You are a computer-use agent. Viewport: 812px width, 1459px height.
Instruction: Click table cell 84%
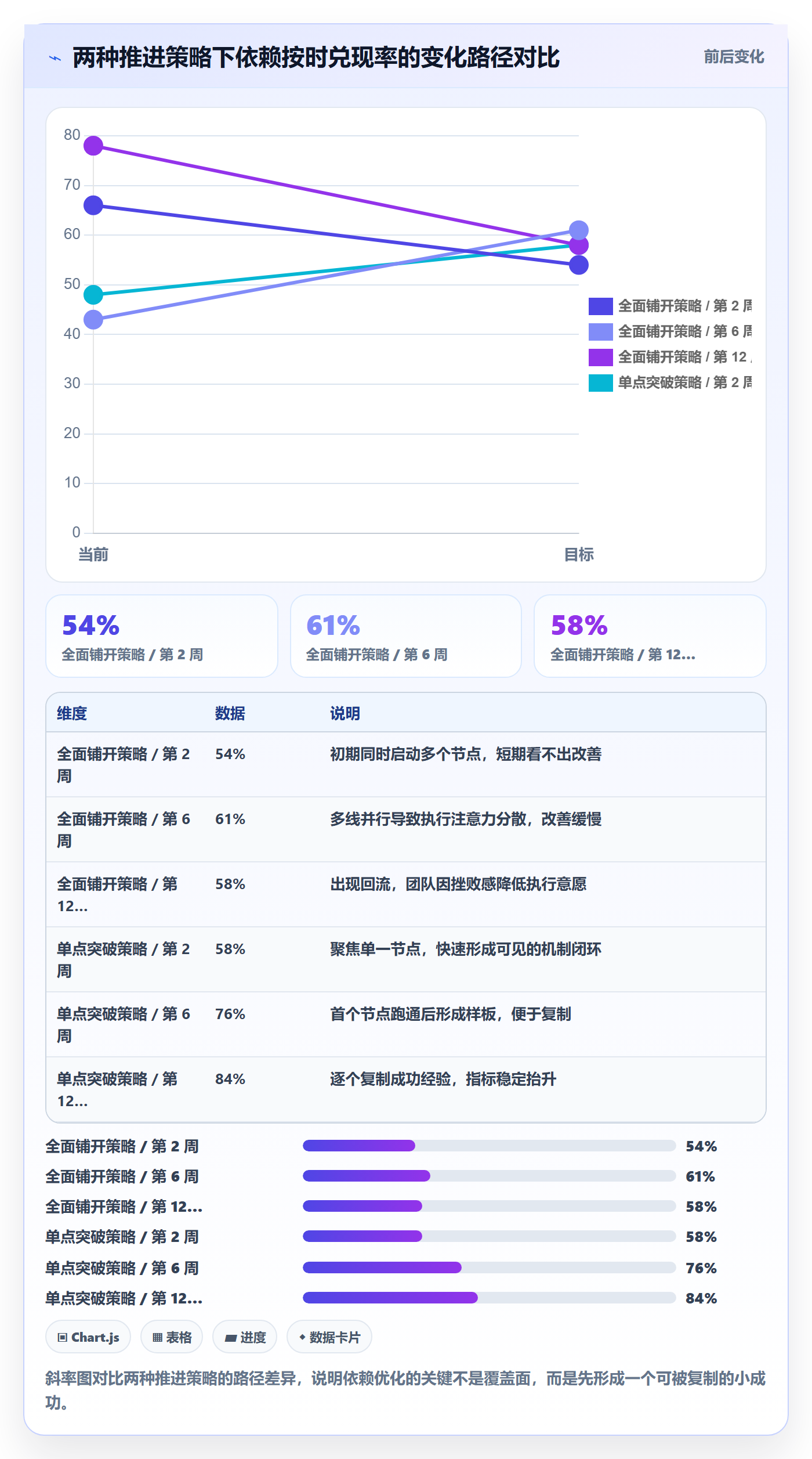pyautogui.click(x=230, y=1079)
